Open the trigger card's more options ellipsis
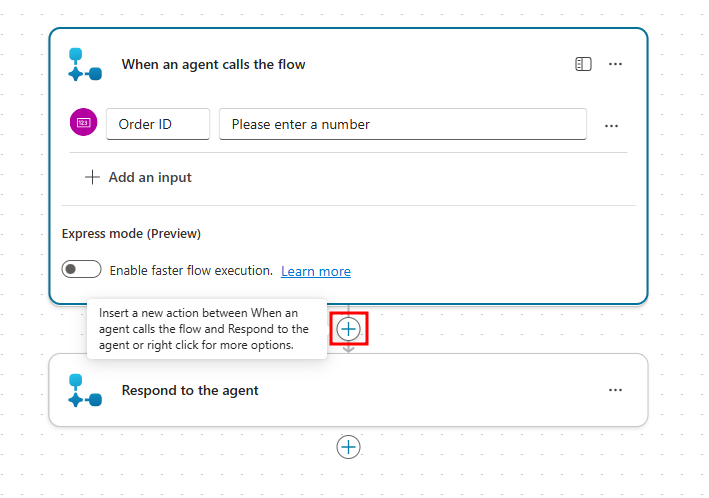Image resolution: width=709 pixels, height=498 pixels. [615, 64]
